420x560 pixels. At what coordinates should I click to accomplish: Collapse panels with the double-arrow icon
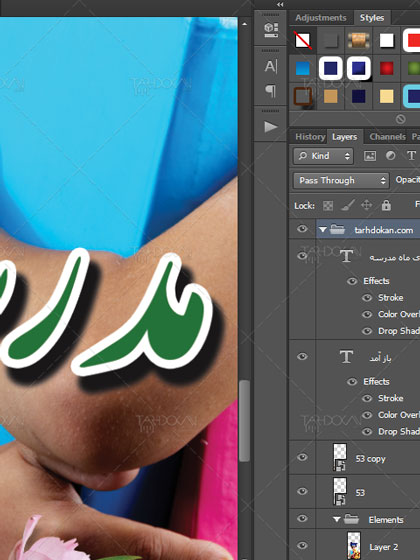(280, 4)
